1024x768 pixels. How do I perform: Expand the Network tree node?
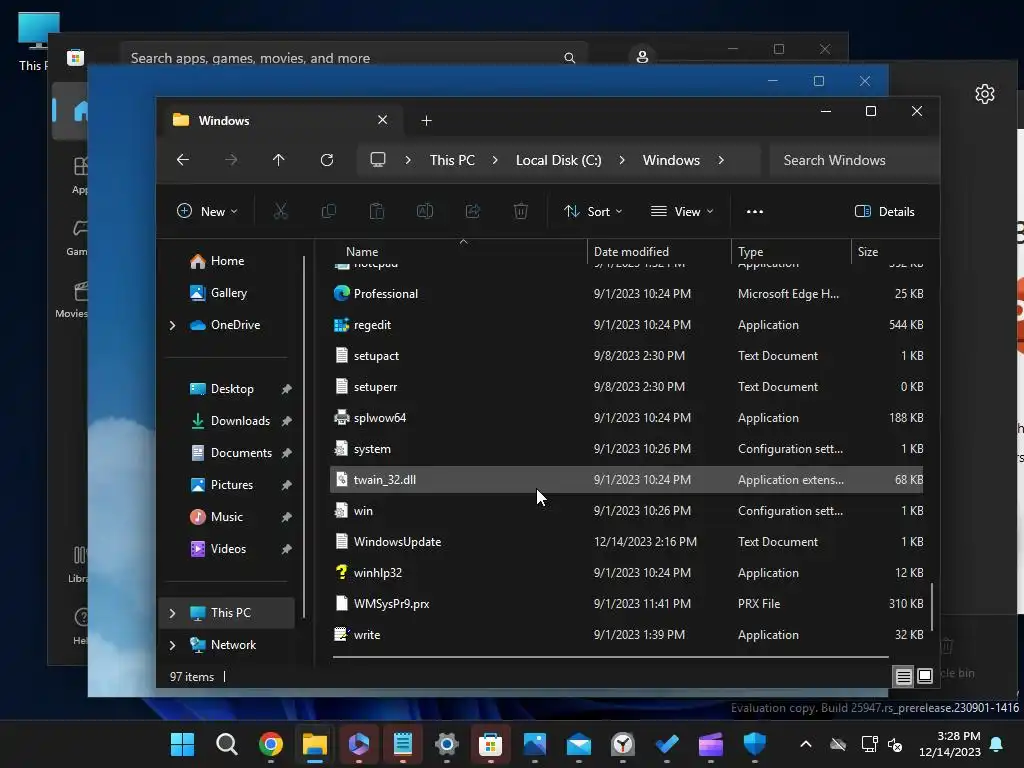pos(172,645)
